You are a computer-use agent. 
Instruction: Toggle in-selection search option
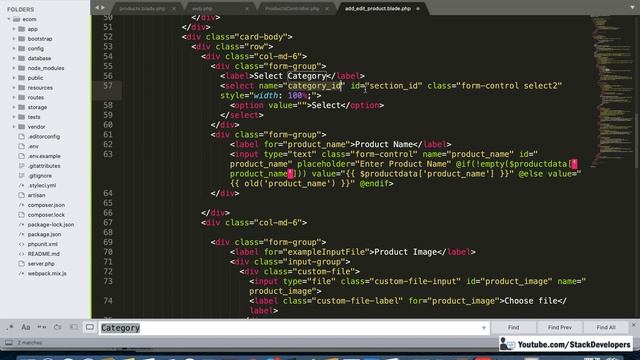click(73, 327)
